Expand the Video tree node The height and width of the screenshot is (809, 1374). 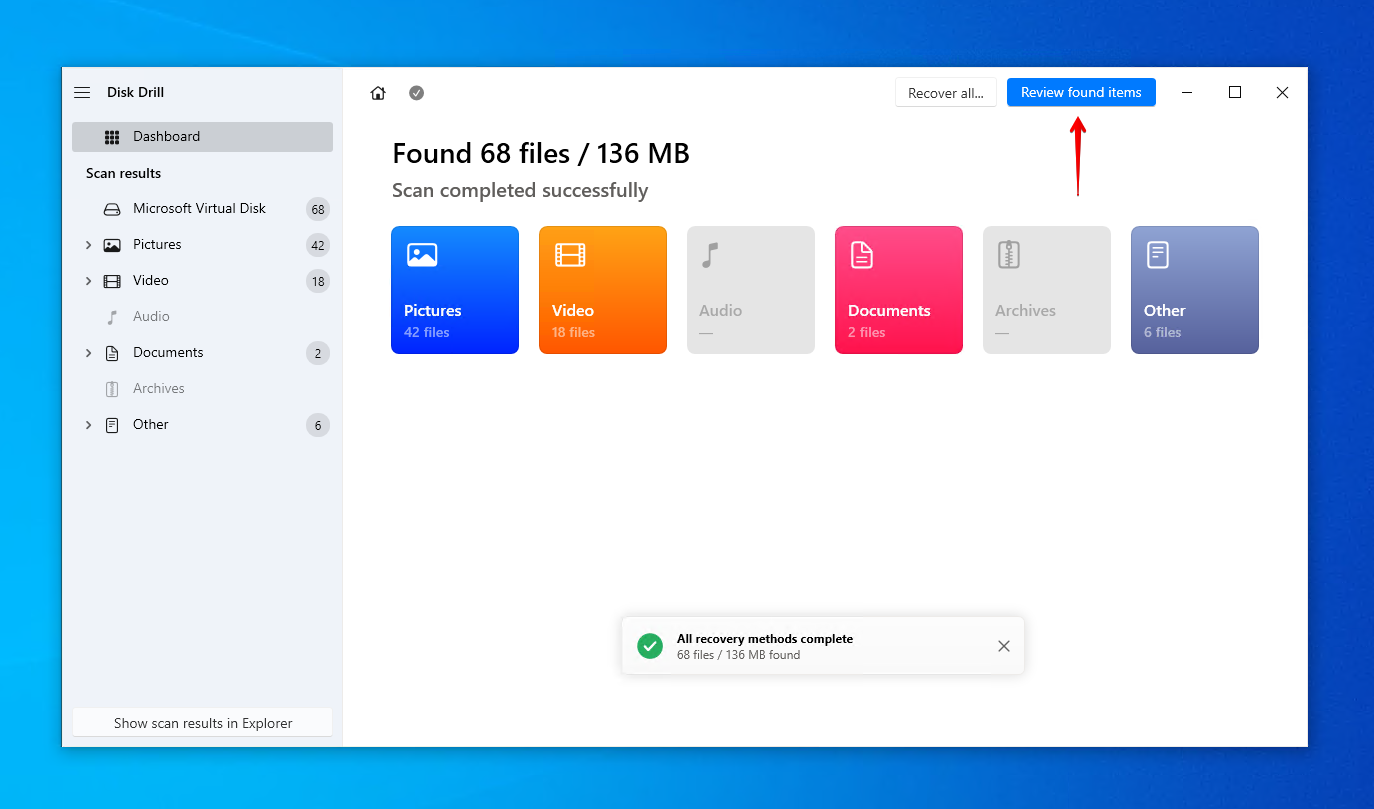tap(88, 281)
